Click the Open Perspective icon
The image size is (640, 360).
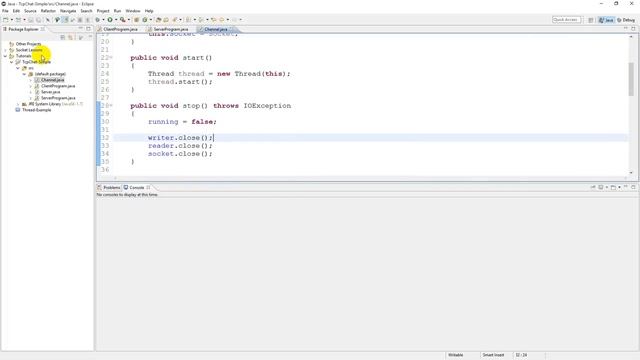point(591,20)
